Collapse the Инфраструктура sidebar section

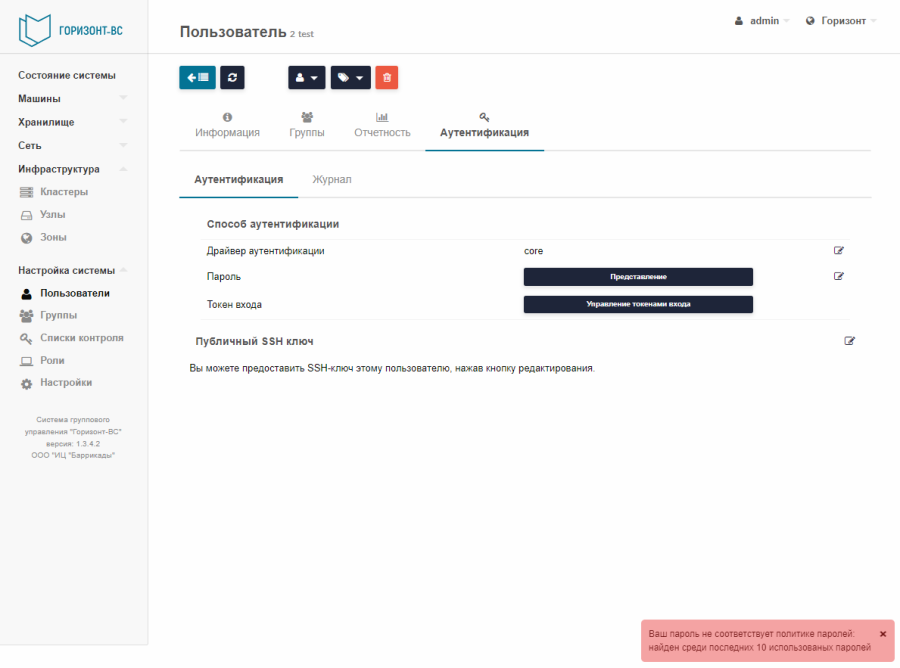(72, 169)
